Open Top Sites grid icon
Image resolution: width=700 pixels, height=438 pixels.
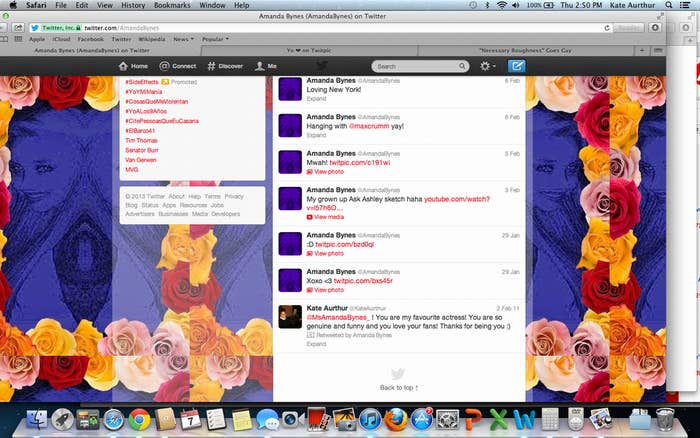click(18, 39)
